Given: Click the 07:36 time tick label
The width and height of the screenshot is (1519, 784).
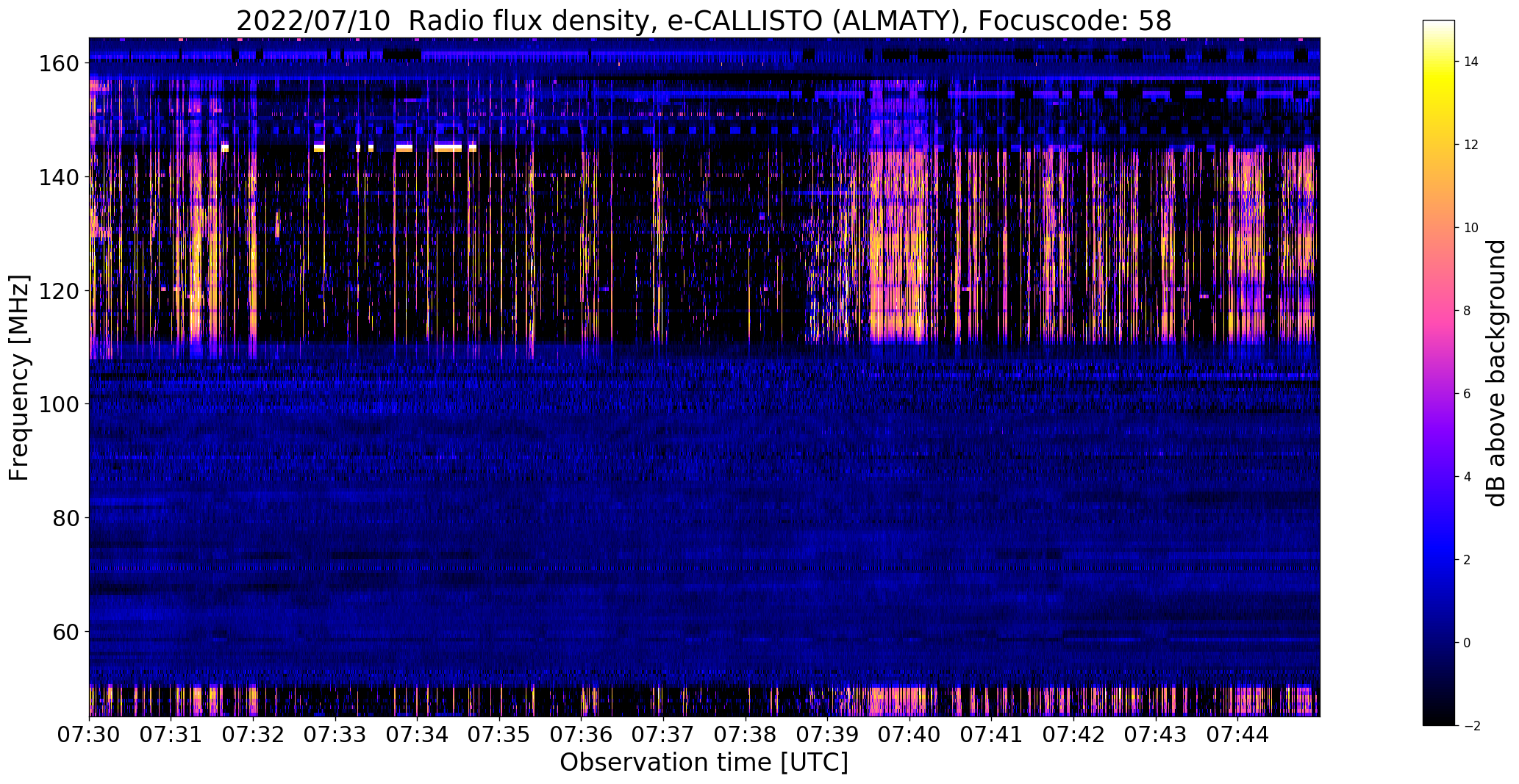Looking at the screenshot, I should 582,735.
